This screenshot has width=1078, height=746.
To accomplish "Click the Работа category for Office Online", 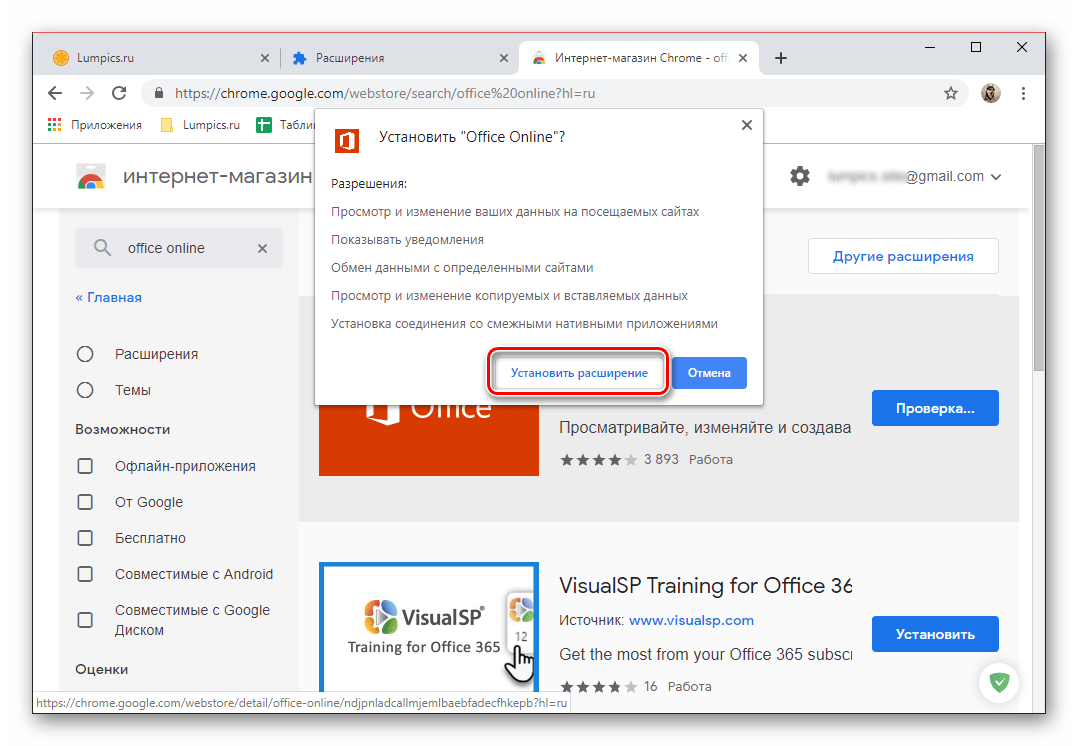I will click(x=710, y=459).
